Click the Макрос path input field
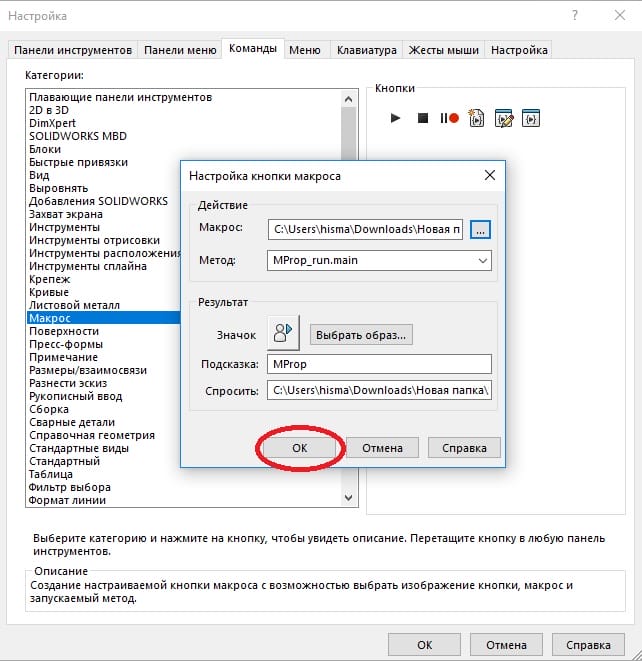Image resolution: width=642 pixels, height=661 pixels. pos(365,229)
